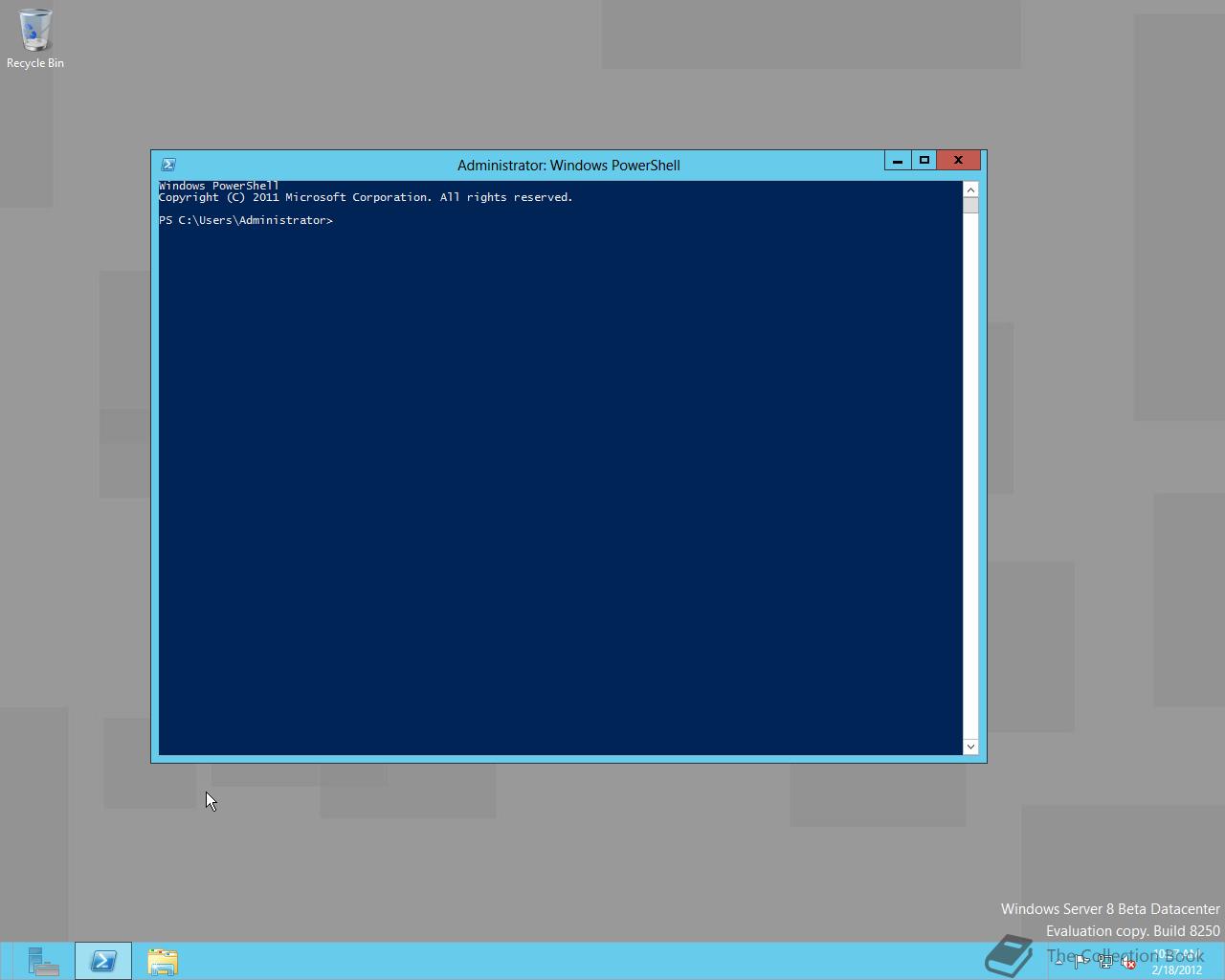Image resolution: width=1225 pixels, height=980 pixels.
Task: Click the Microsoft Corporation copyright line
Action: (366, 197)
